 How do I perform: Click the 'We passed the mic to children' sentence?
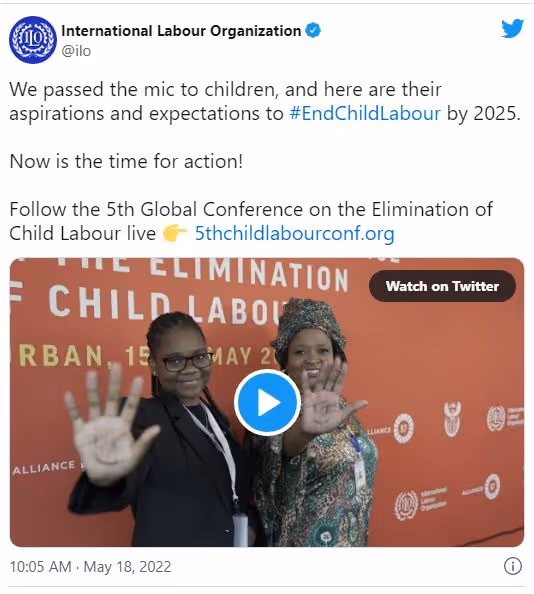tap(144, 90)
